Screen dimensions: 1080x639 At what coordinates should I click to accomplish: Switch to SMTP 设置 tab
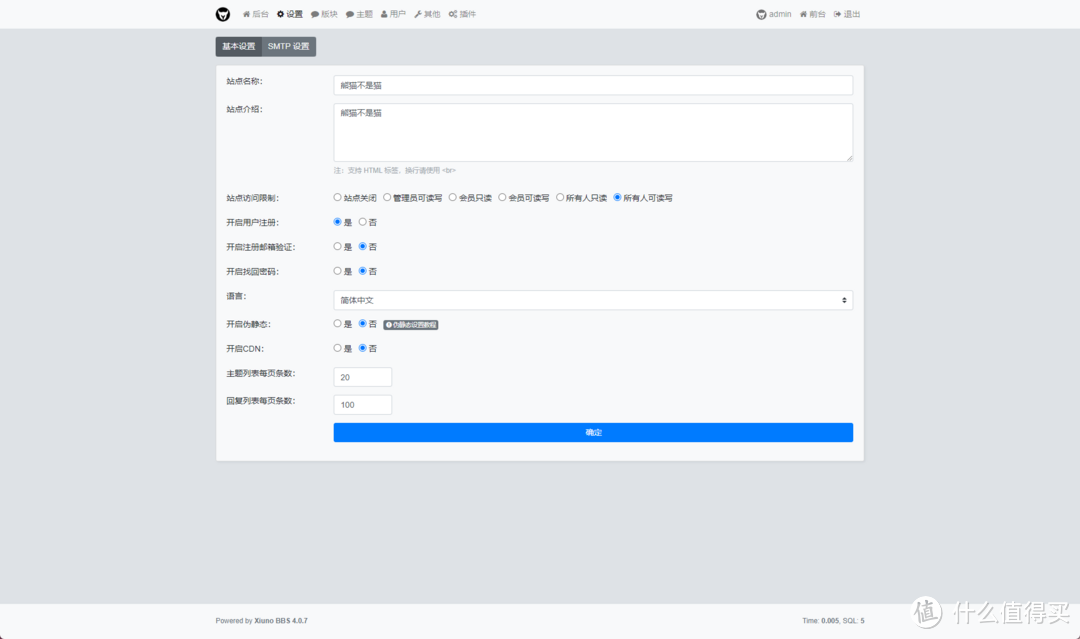(x=289, y=47)
